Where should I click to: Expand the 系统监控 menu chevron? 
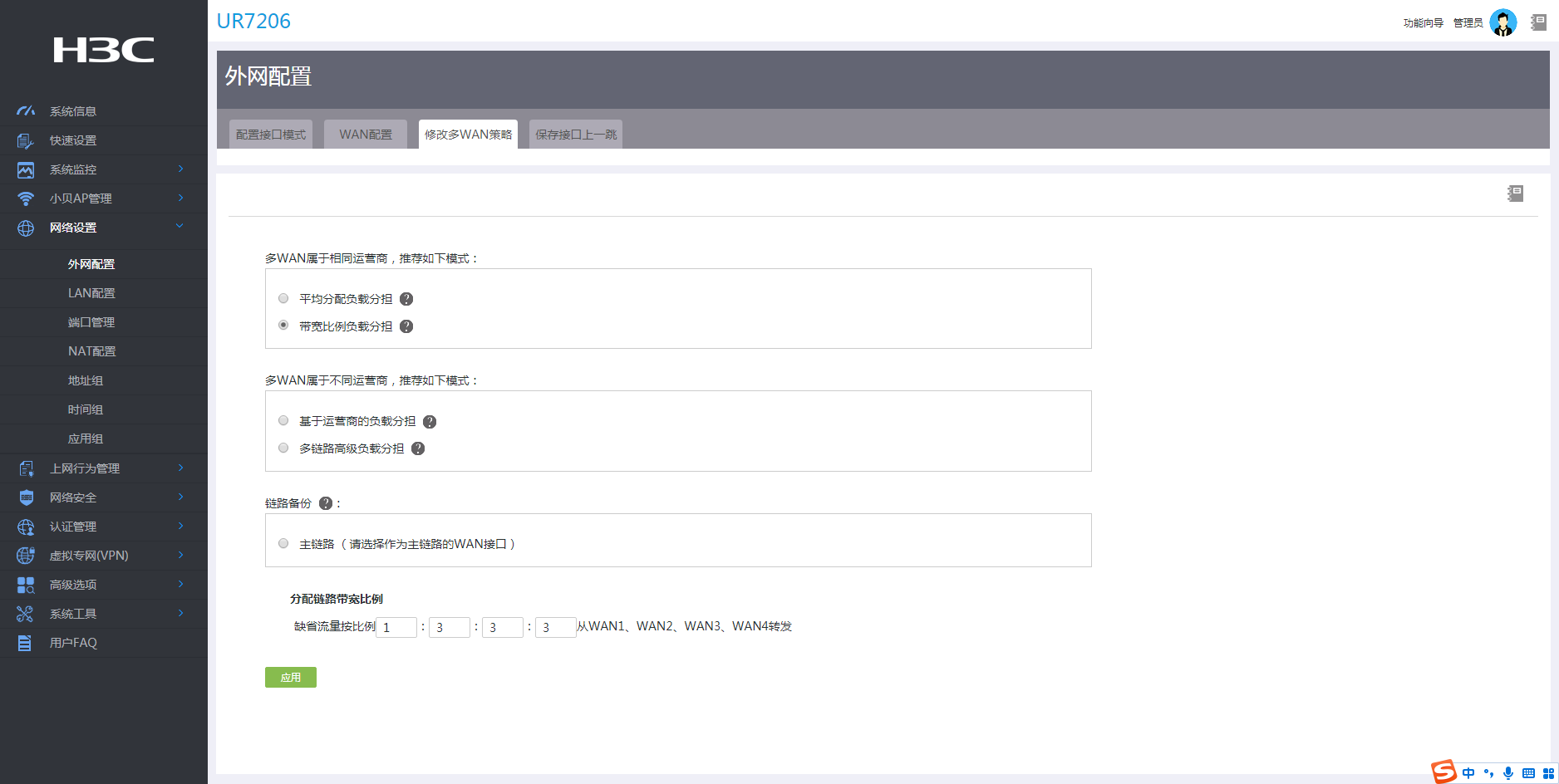180,169
